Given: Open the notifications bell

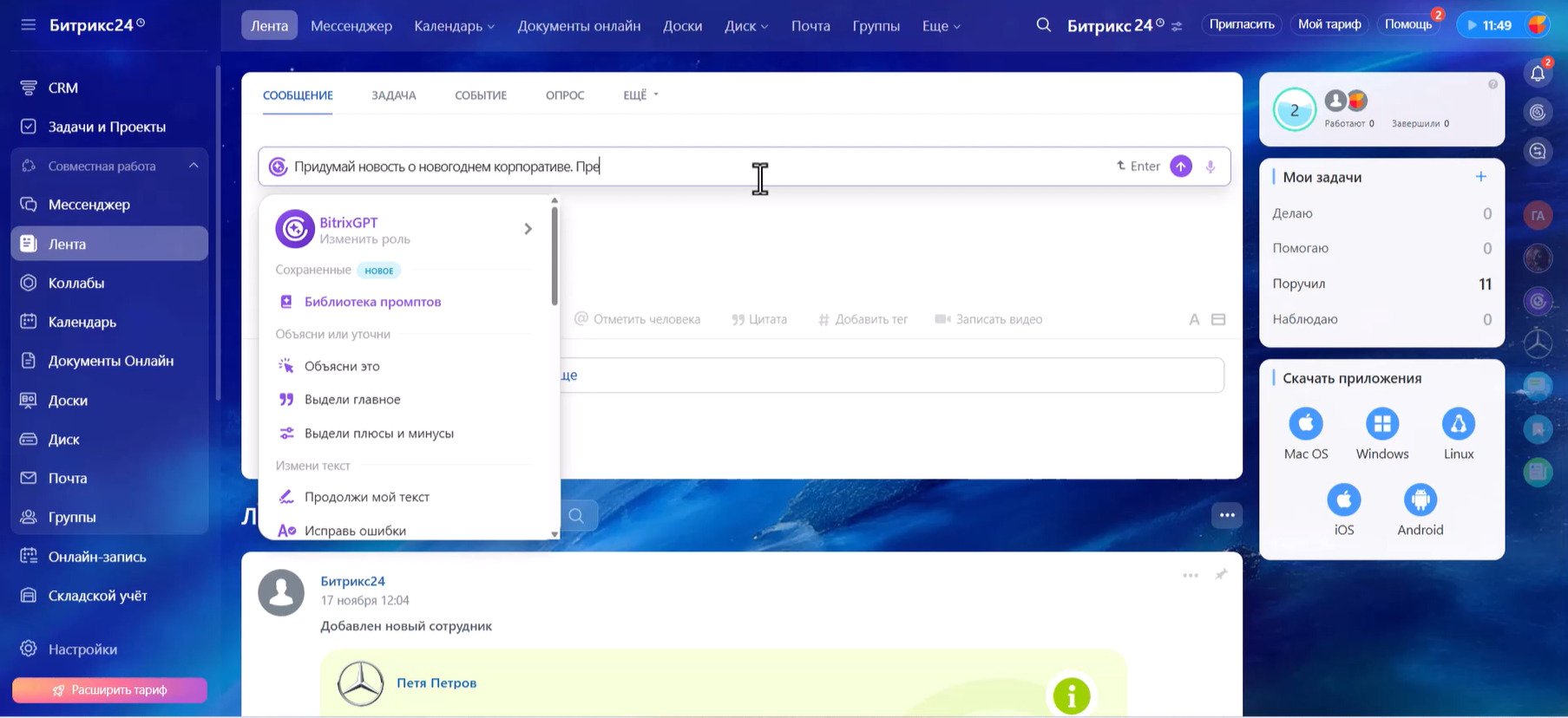Looking at the screenshot, I should coord(1538,74).
